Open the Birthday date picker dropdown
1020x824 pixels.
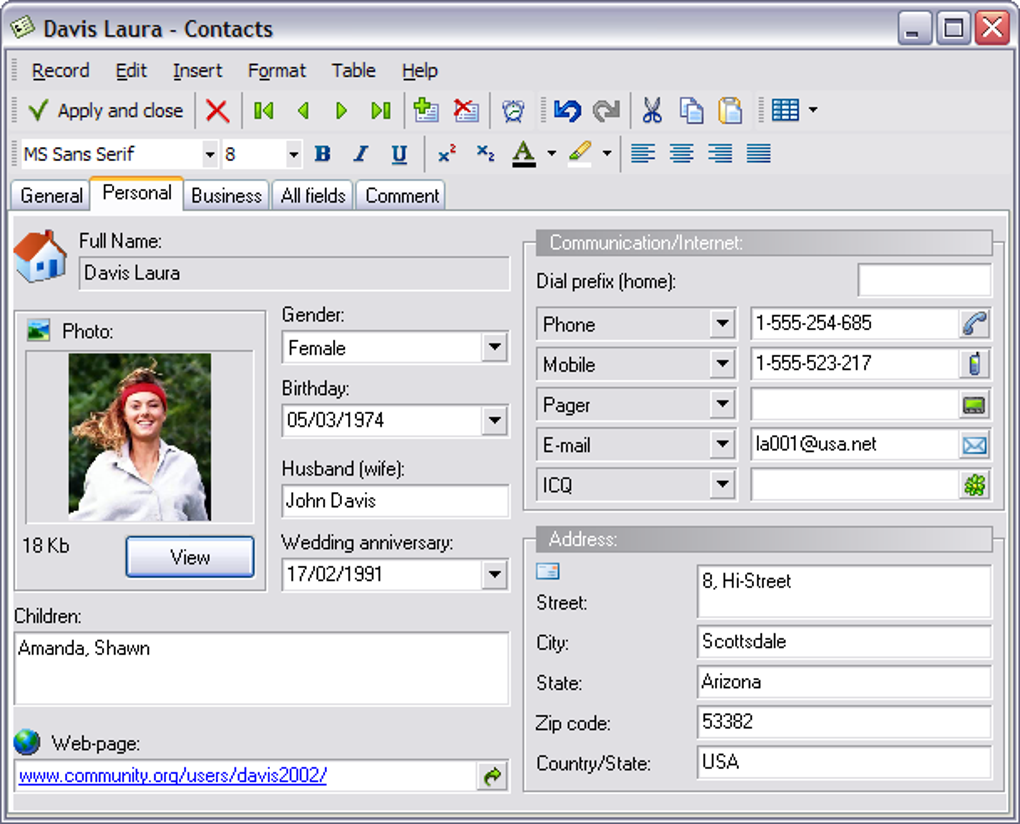(494, 421)
